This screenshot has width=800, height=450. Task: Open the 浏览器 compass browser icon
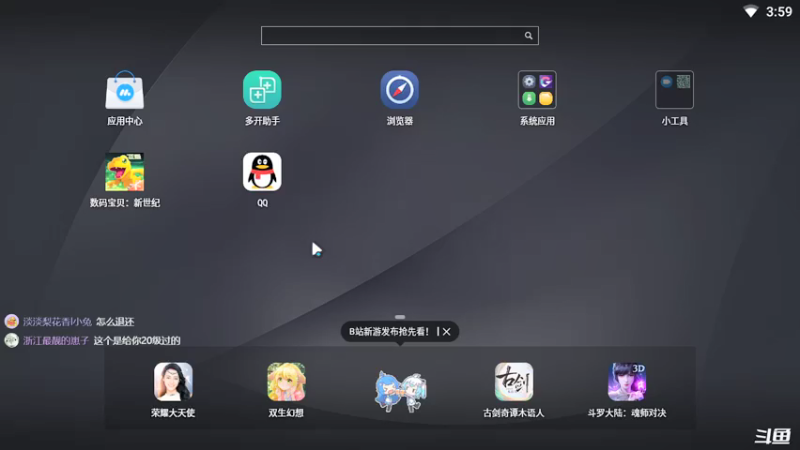(399, 90)
